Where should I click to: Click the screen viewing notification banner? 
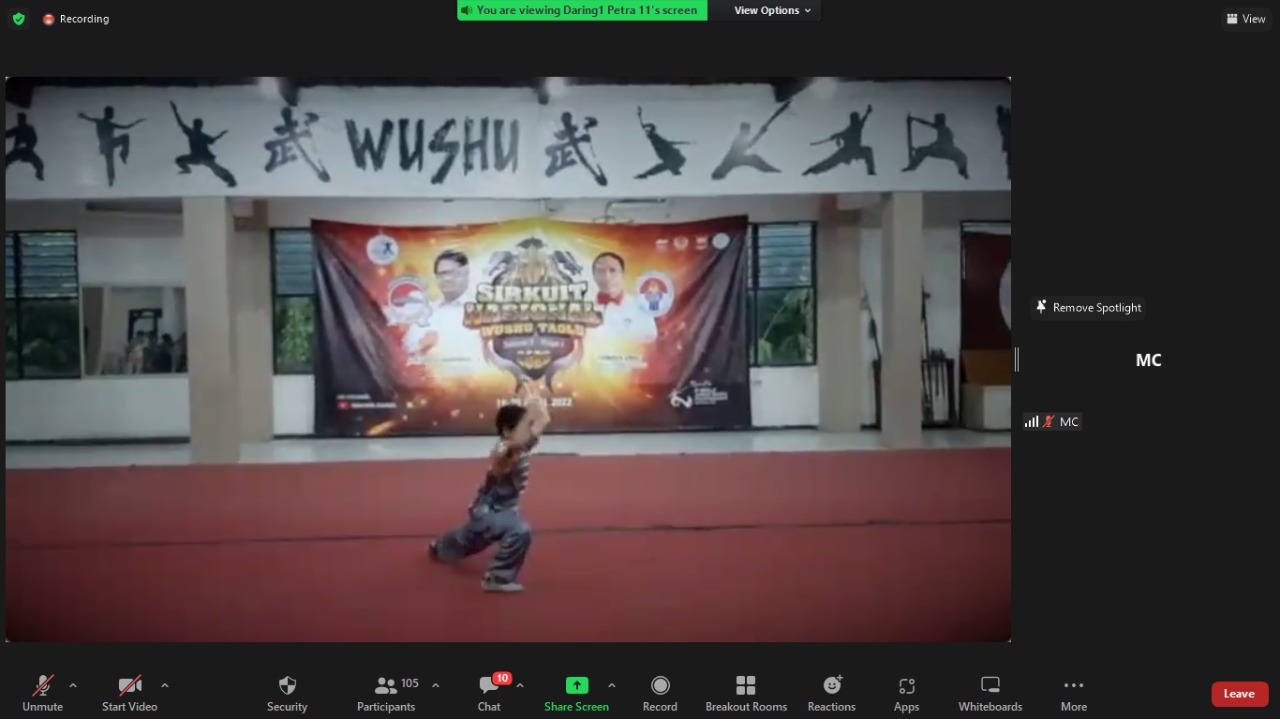point(582,10)
